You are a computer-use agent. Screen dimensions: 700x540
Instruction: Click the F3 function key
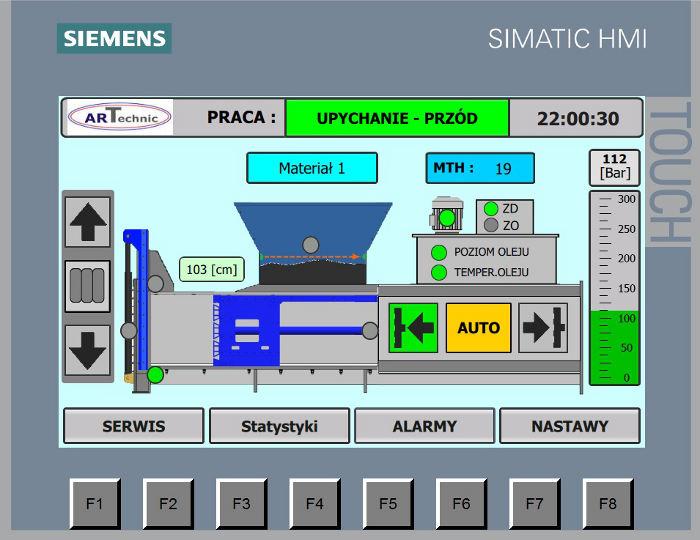242,504
